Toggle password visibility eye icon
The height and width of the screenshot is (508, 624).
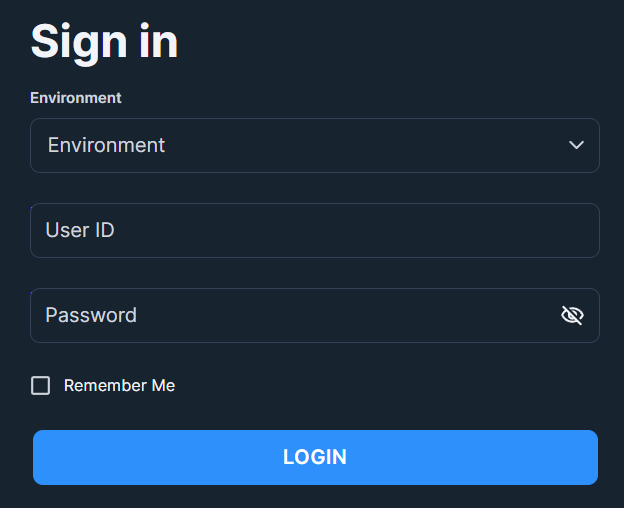572,315
